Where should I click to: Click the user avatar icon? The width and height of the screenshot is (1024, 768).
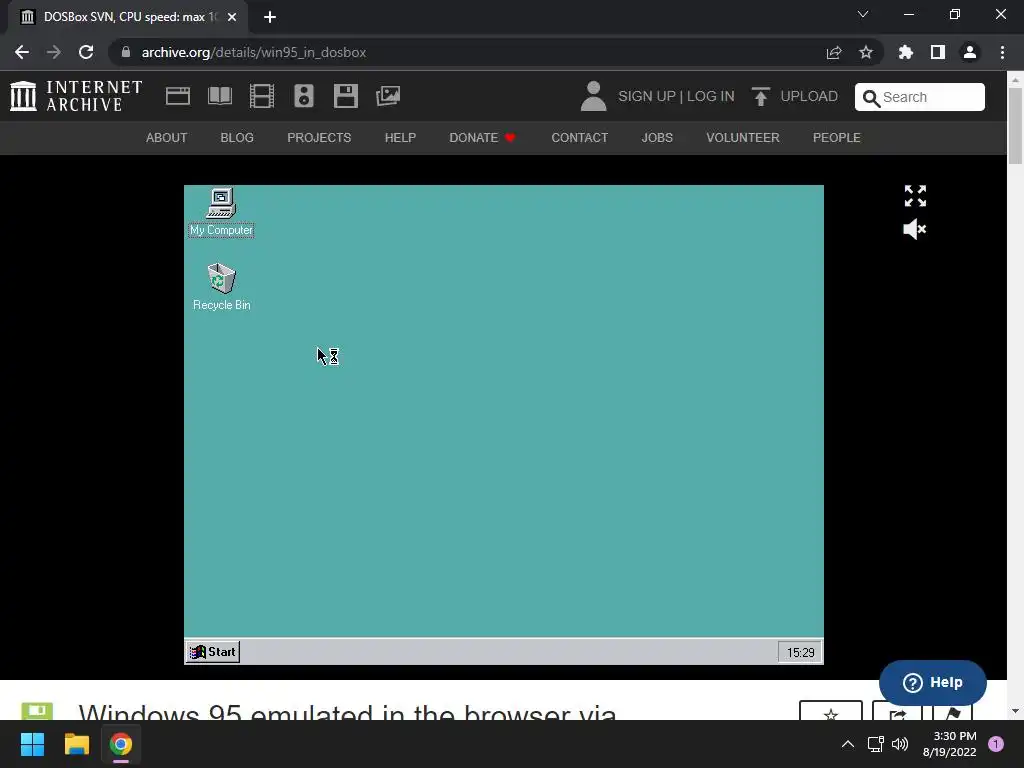pos(593,96)
